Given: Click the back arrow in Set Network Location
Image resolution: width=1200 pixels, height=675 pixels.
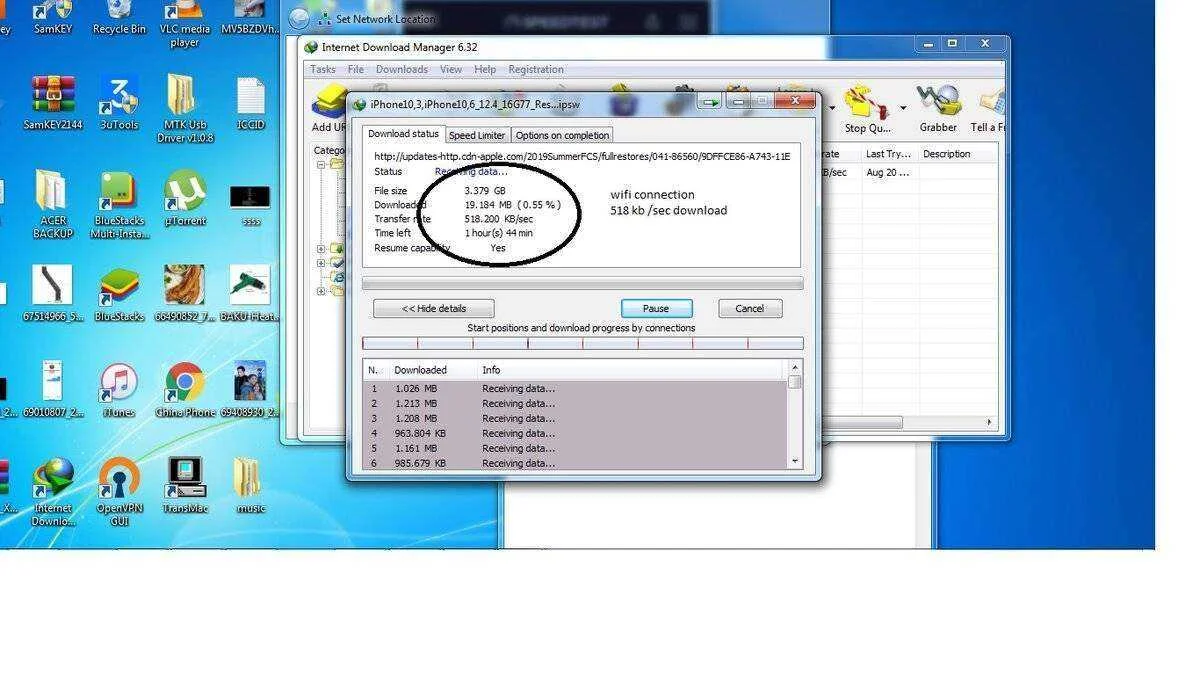Looking at the screenshot, I should click(299, 19).
